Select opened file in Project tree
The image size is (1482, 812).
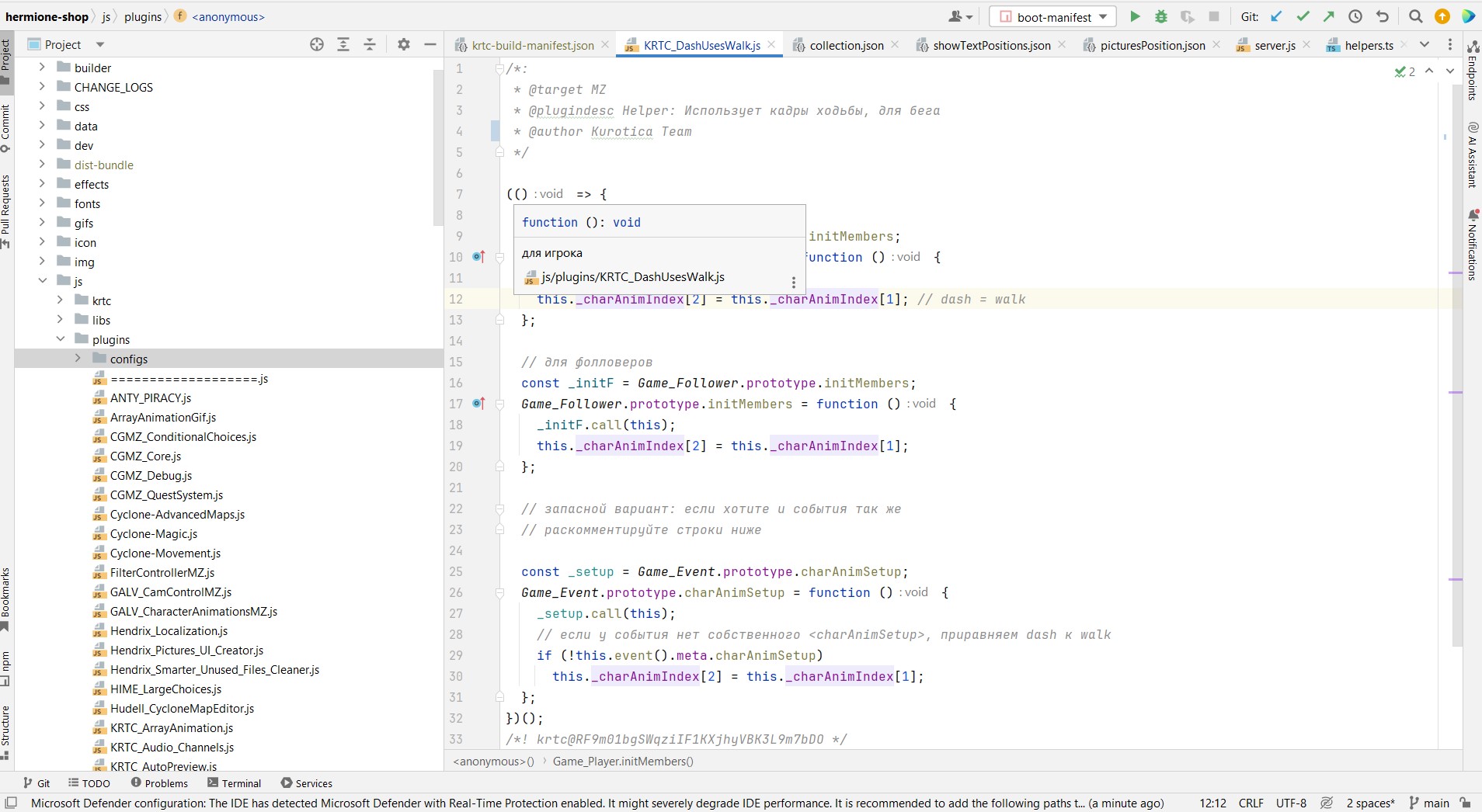317,44
